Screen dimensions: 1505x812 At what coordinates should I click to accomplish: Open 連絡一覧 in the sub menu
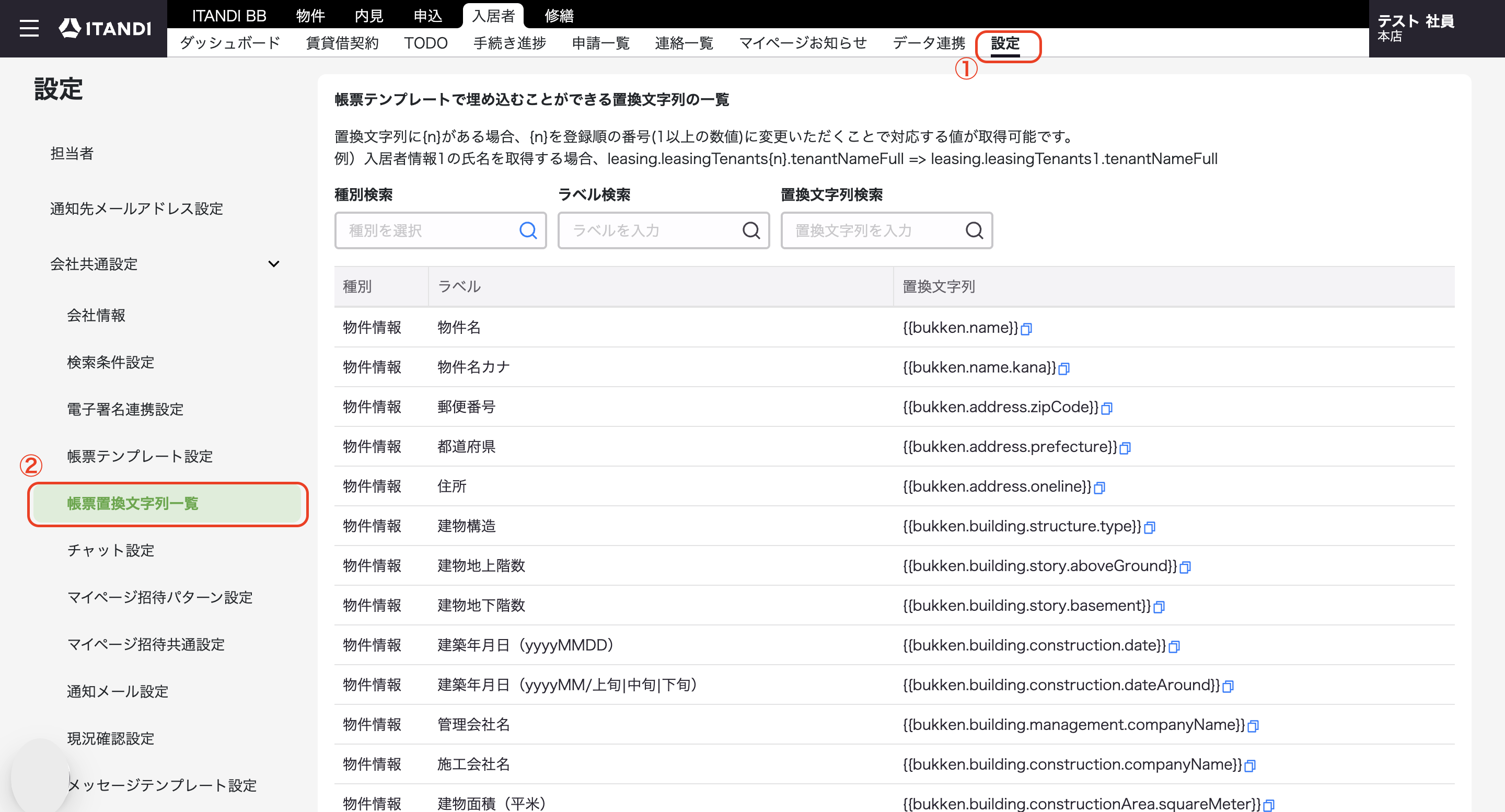684,43
